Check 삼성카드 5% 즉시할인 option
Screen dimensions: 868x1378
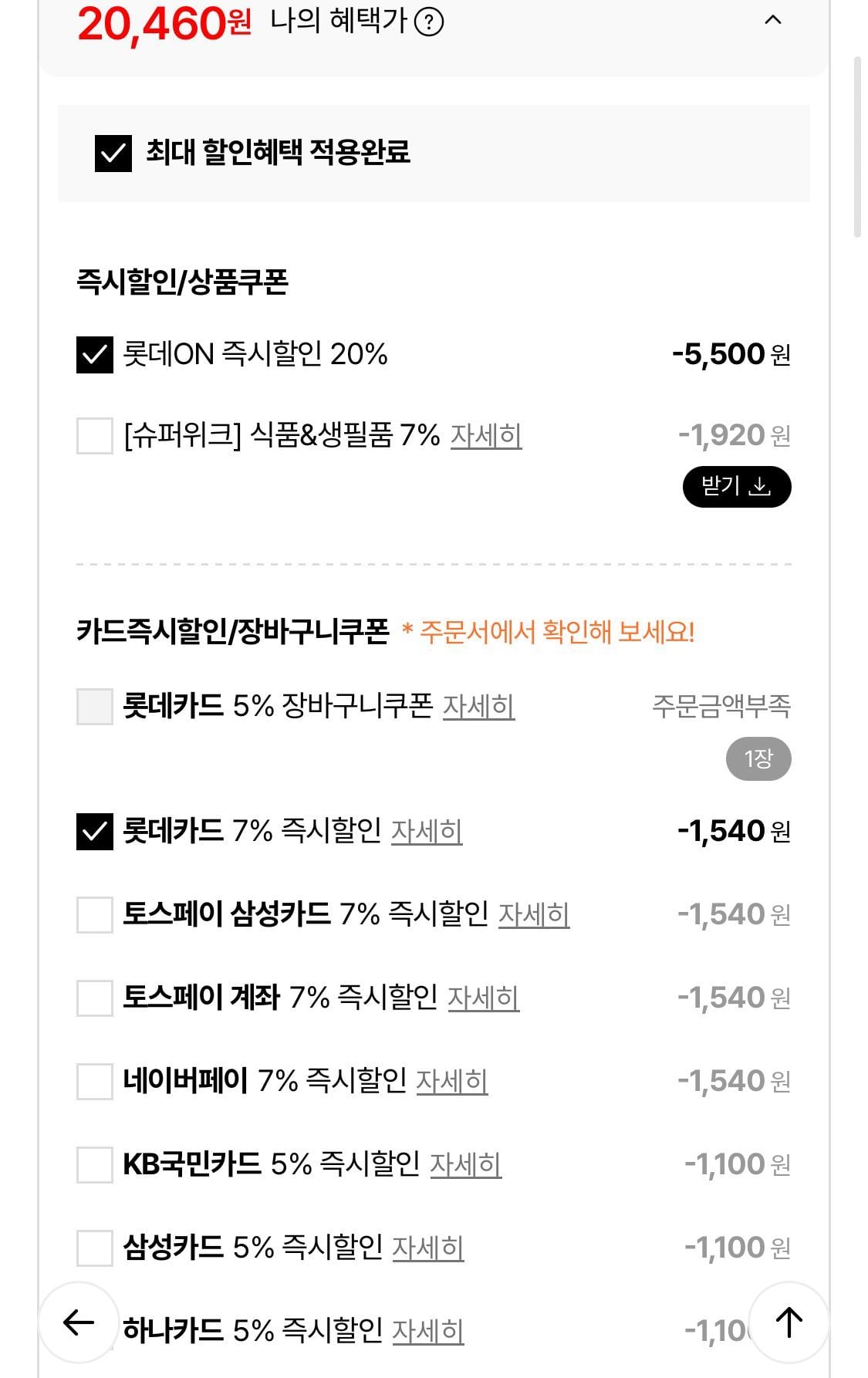pos(95,1248)
